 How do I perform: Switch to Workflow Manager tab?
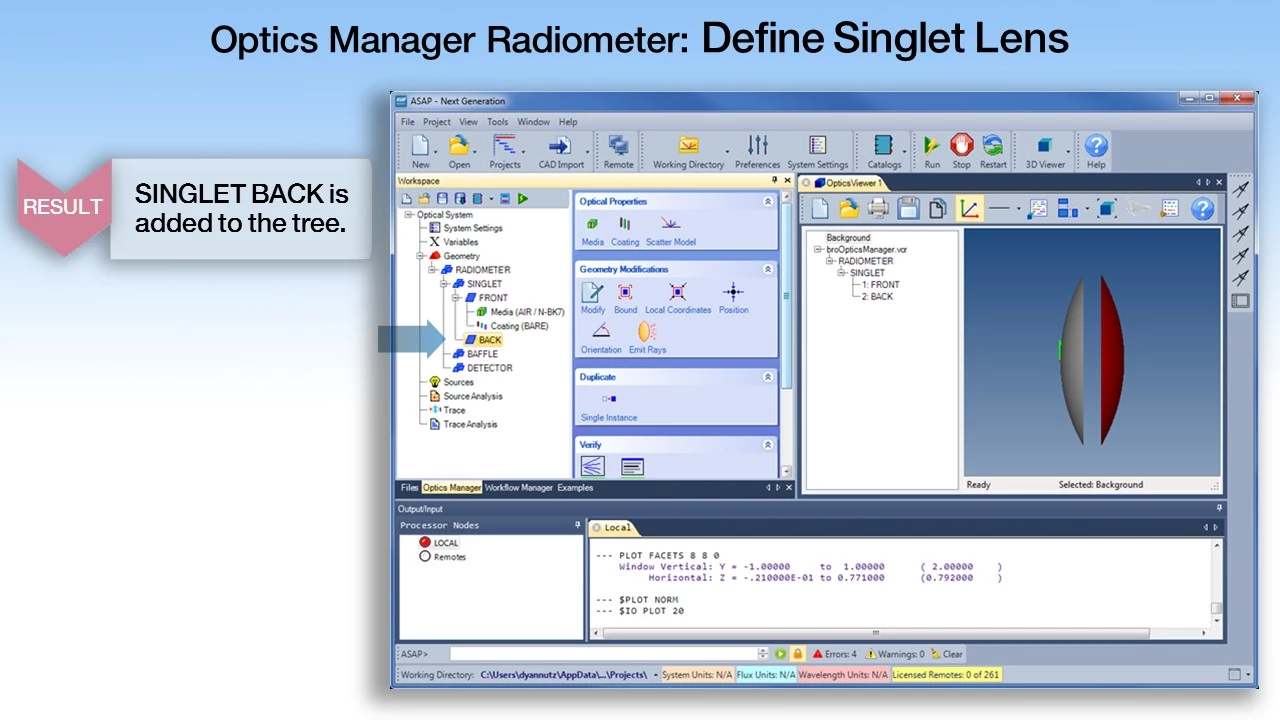coord(518,488)
